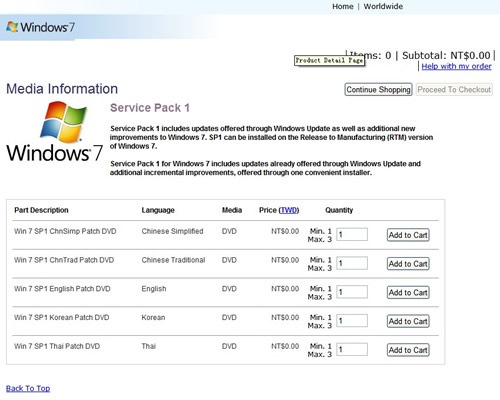The image size is (500, 400).
Task: Add Thai Patch DVD to cart
Action: [408, 350]
